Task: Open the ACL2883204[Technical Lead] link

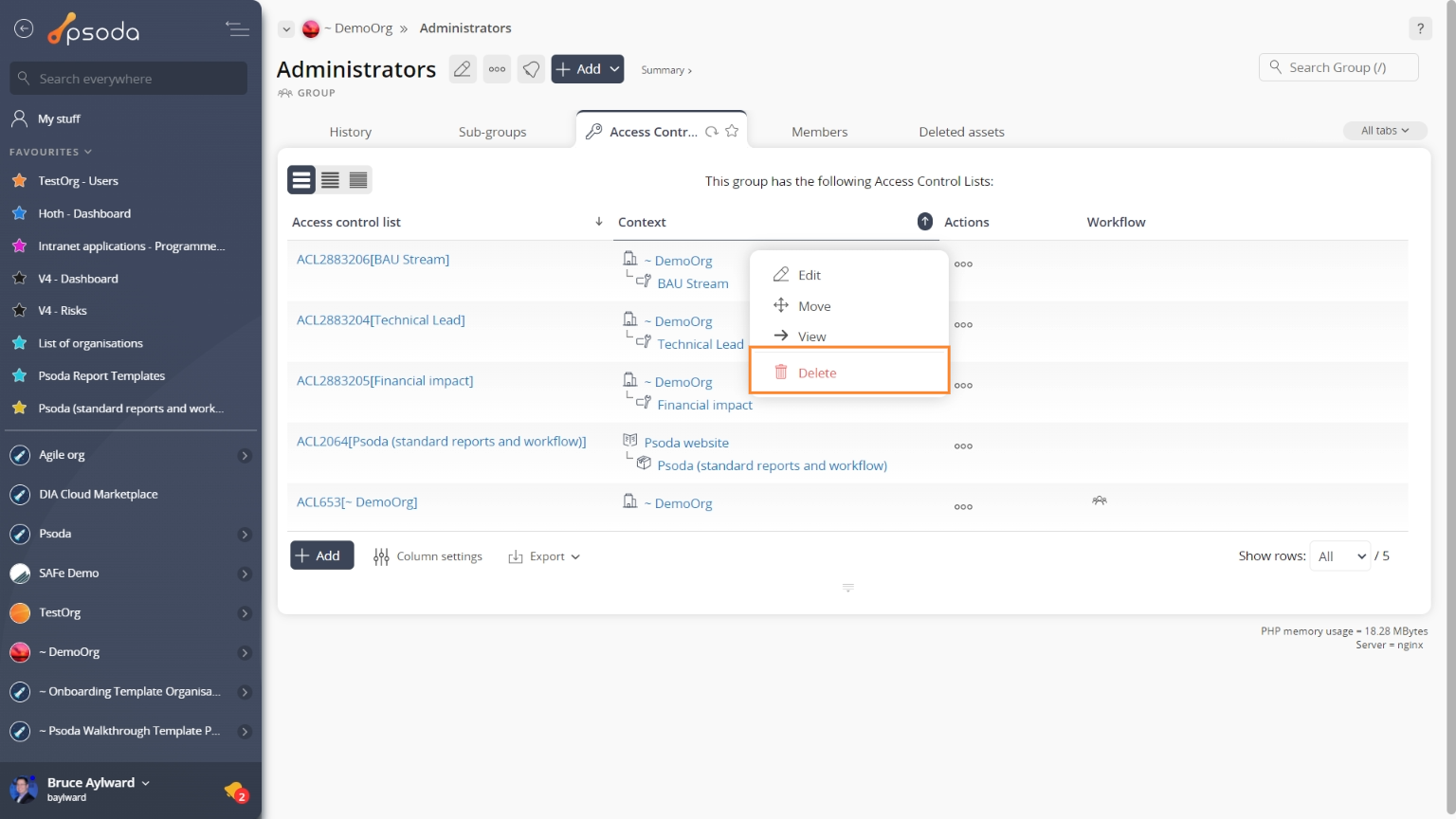Action: point(380,319)
